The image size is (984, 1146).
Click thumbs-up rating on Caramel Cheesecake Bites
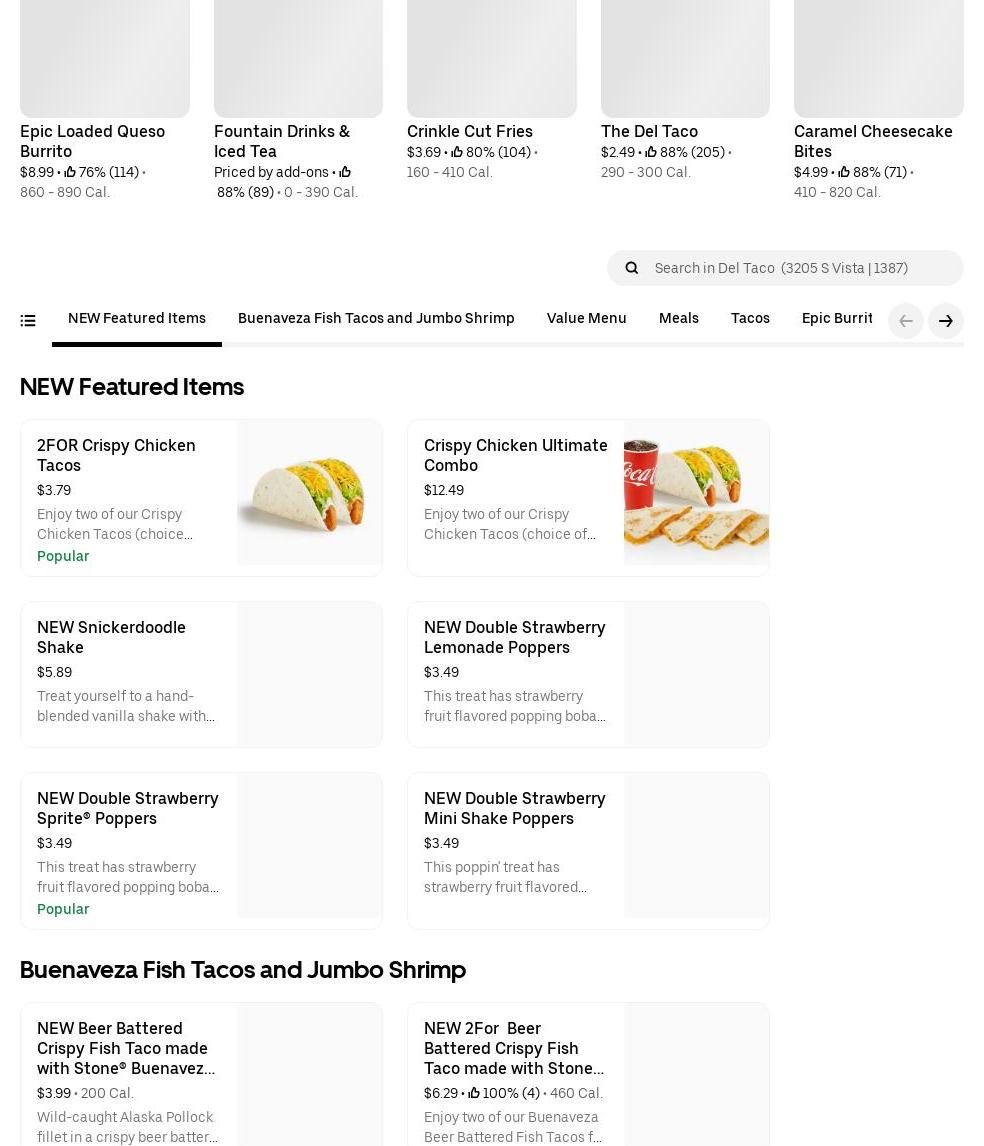pos(845,173)
